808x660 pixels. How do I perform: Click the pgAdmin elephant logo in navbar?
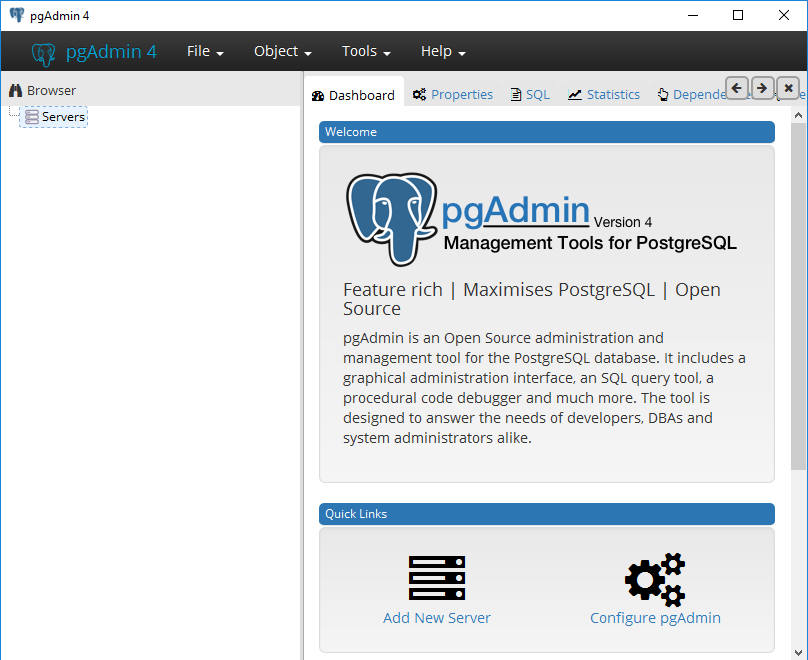(44, 53)
